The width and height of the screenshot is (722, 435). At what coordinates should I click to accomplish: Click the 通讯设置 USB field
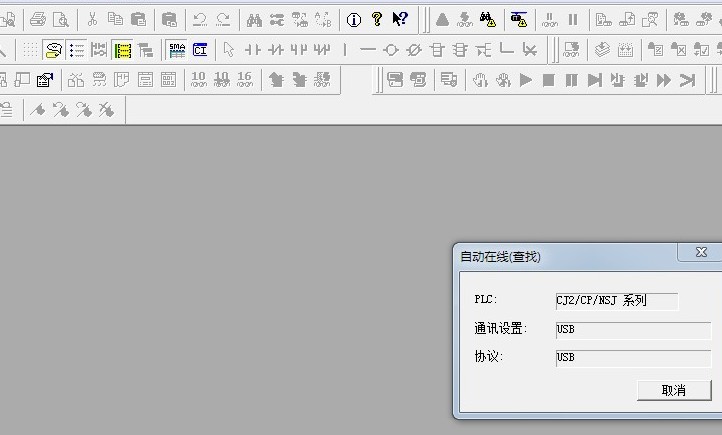click(x=632, y=330)
